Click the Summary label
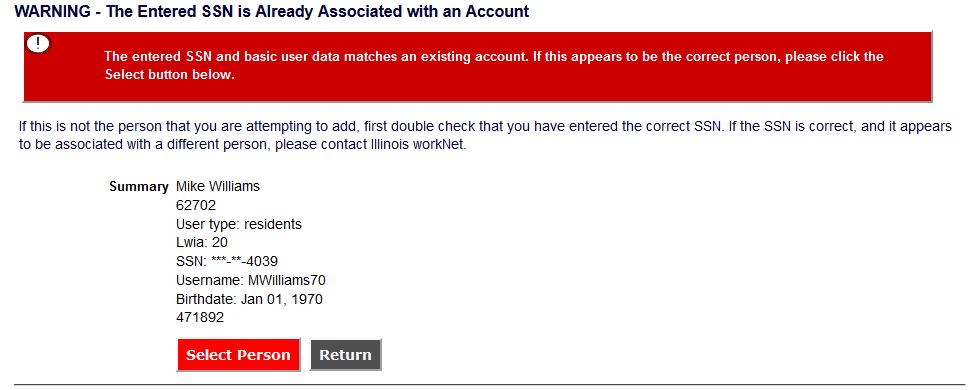The image size is (976, 390). coord(139,187)
